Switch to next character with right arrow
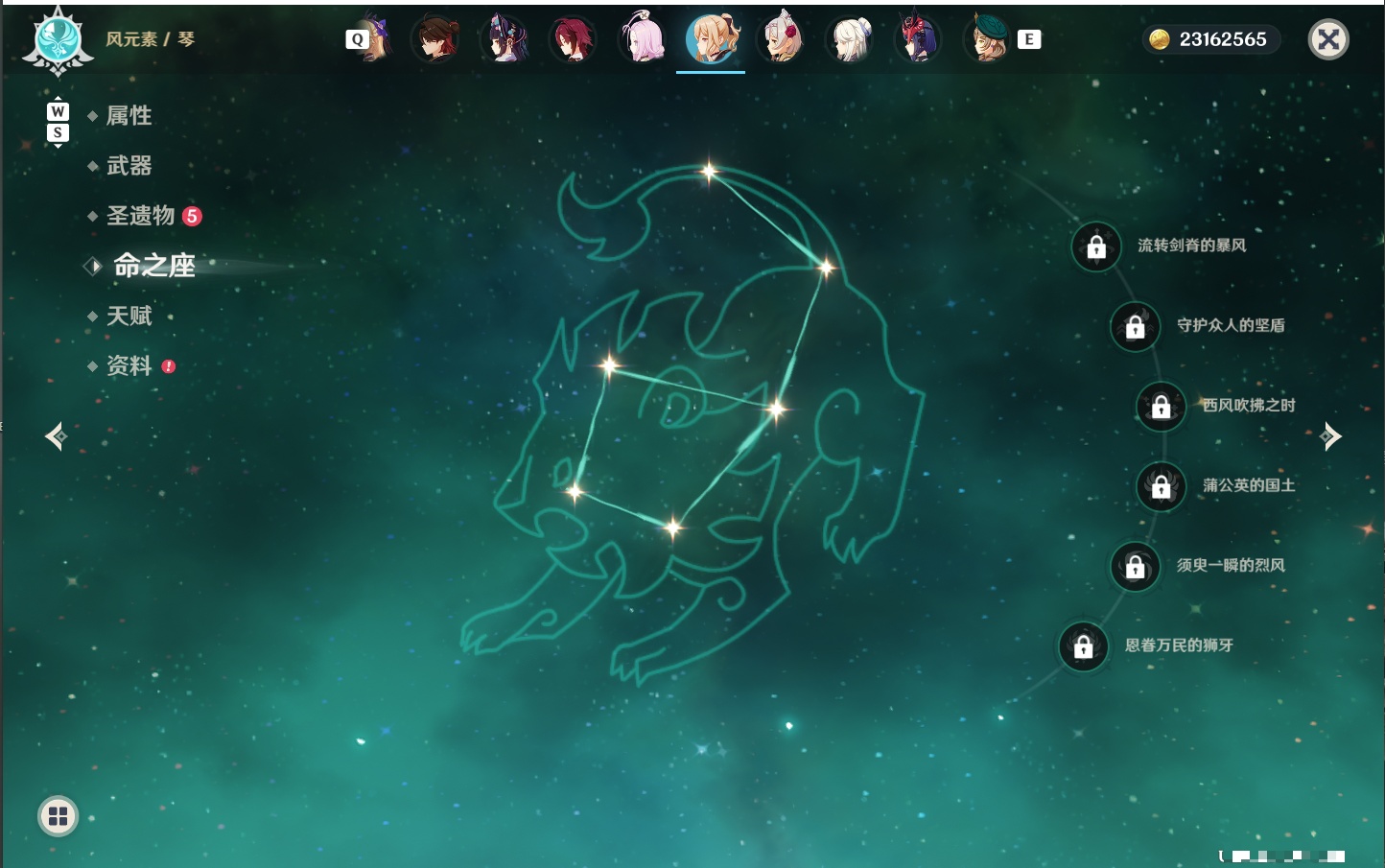The image size is (1385, 868). tap(1329, 436)
